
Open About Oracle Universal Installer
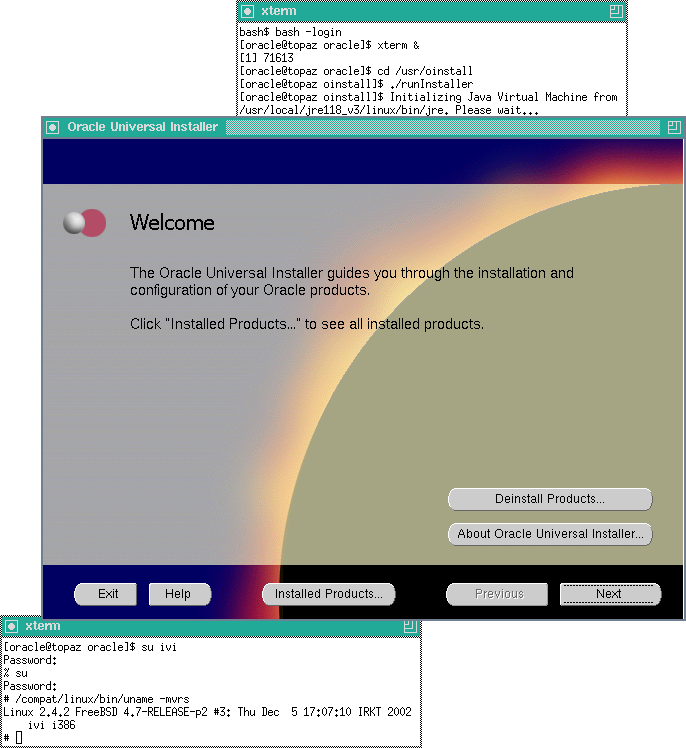pos(549,534)
